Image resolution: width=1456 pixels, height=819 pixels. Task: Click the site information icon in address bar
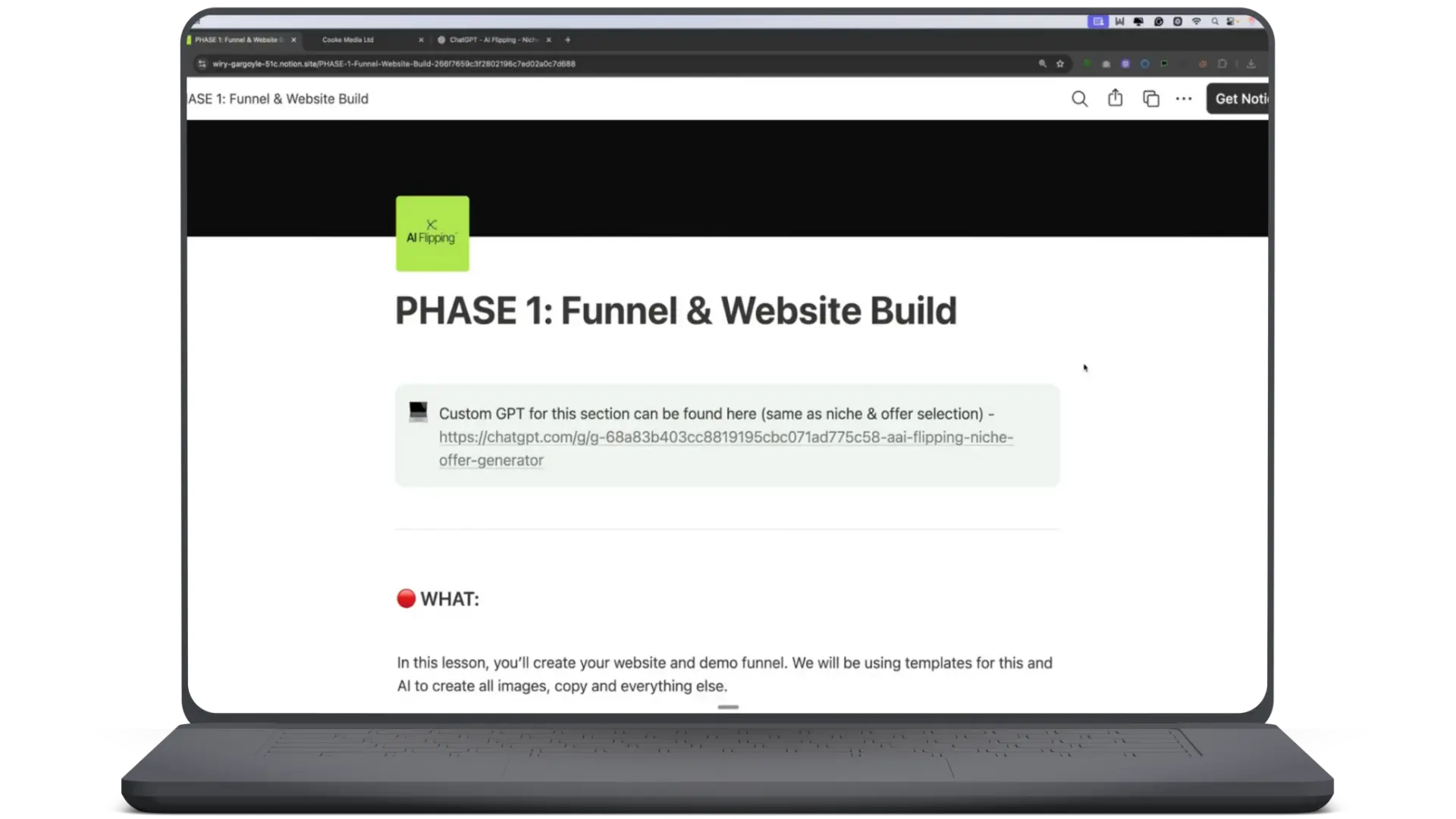[x=202, y=64]
